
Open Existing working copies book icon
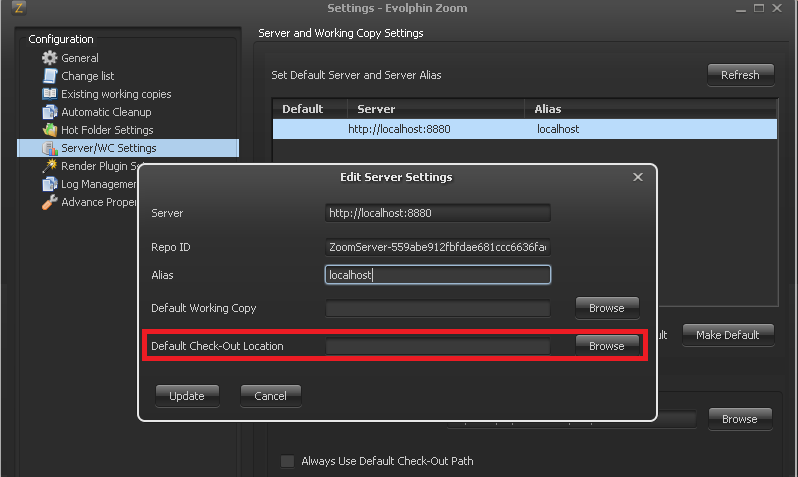pyautogui.click(x=50, y=94)
